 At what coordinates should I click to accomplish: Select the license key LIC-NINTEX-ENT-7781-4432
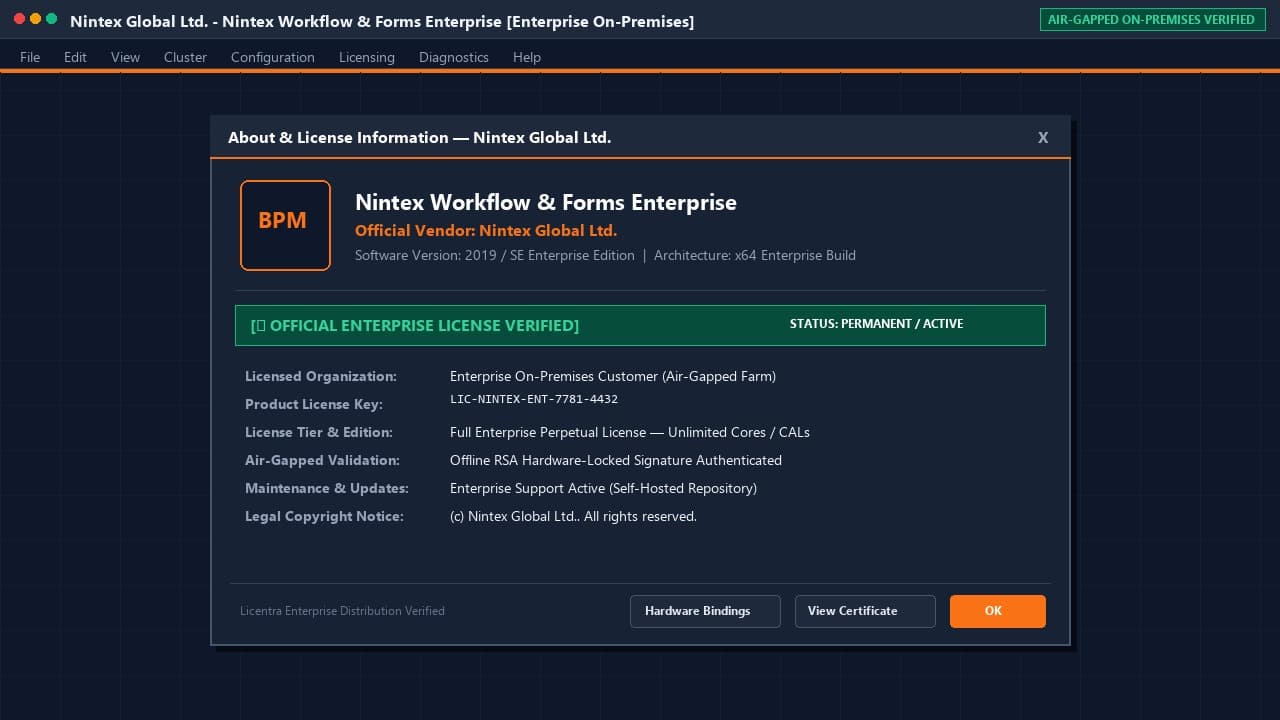534,399
